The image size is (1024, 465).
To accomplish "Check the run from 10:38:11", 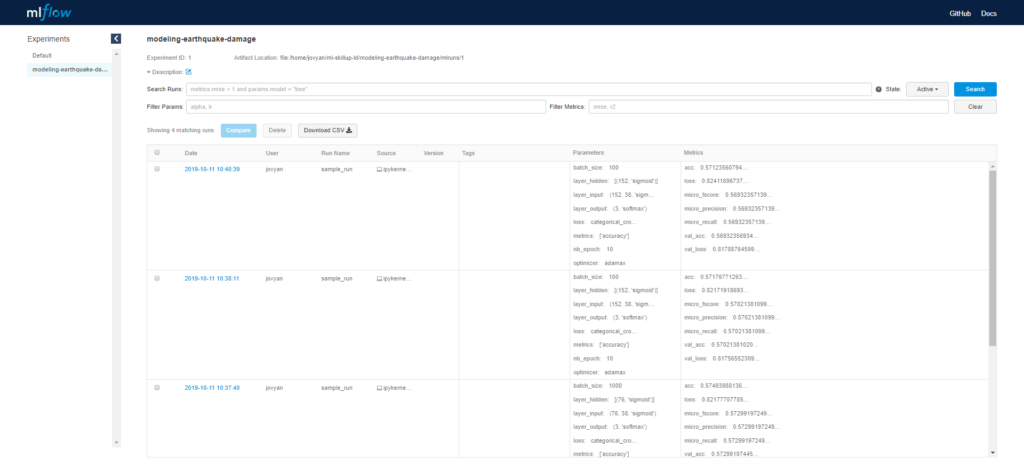I will click(x=157, y=278).
